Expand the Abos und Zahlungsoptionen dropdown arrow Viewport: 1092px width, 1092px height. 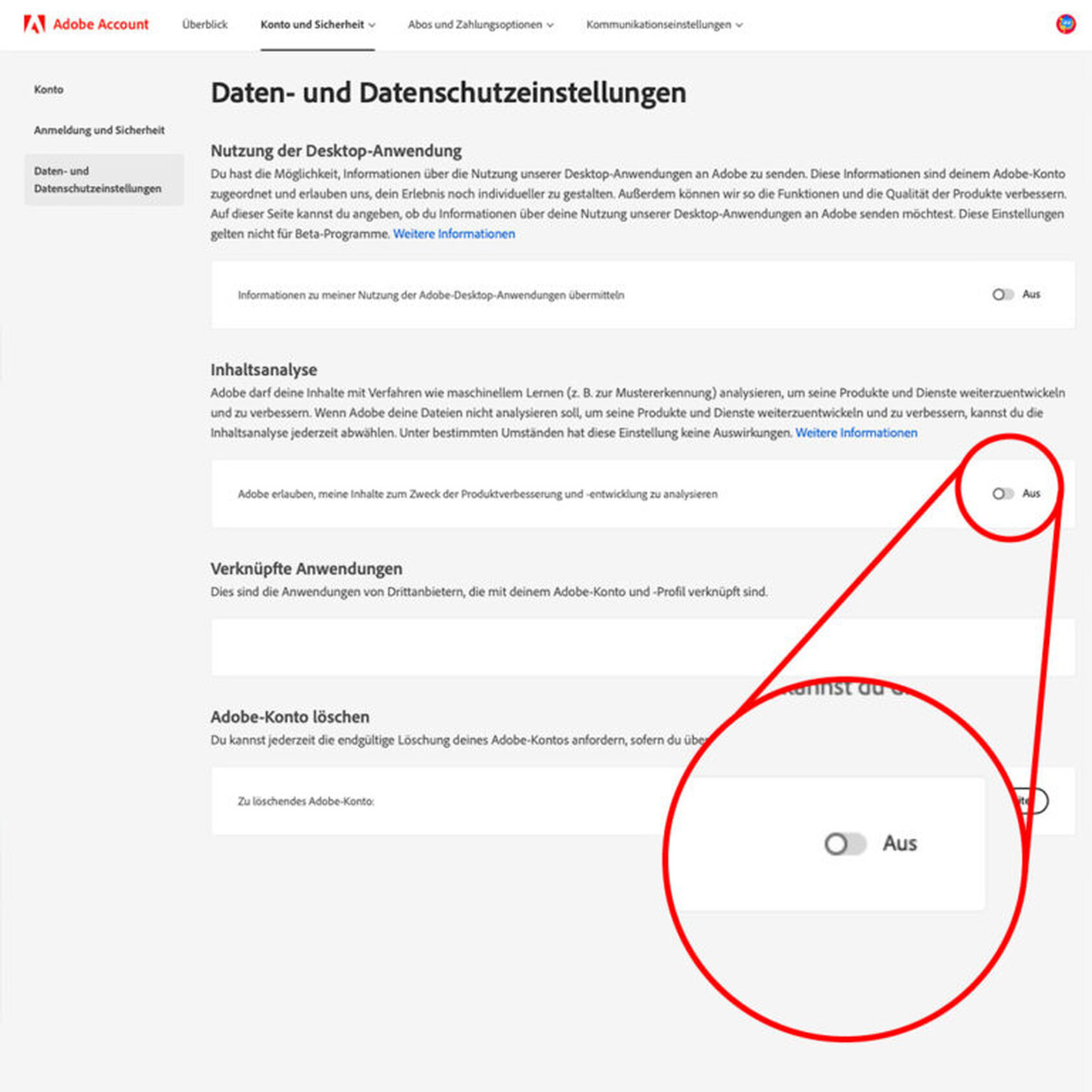(550, 25)
